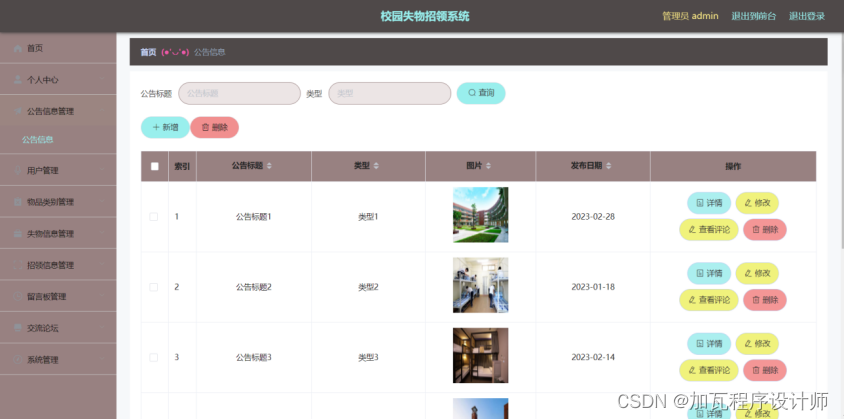Click the red 删除 button above the table
The image size is (844, 420).
214,128
